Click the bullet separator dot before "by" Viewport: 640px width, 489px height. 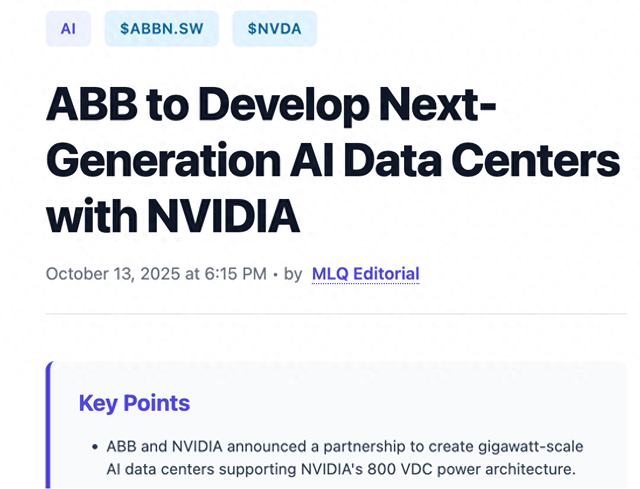[274, 273]
